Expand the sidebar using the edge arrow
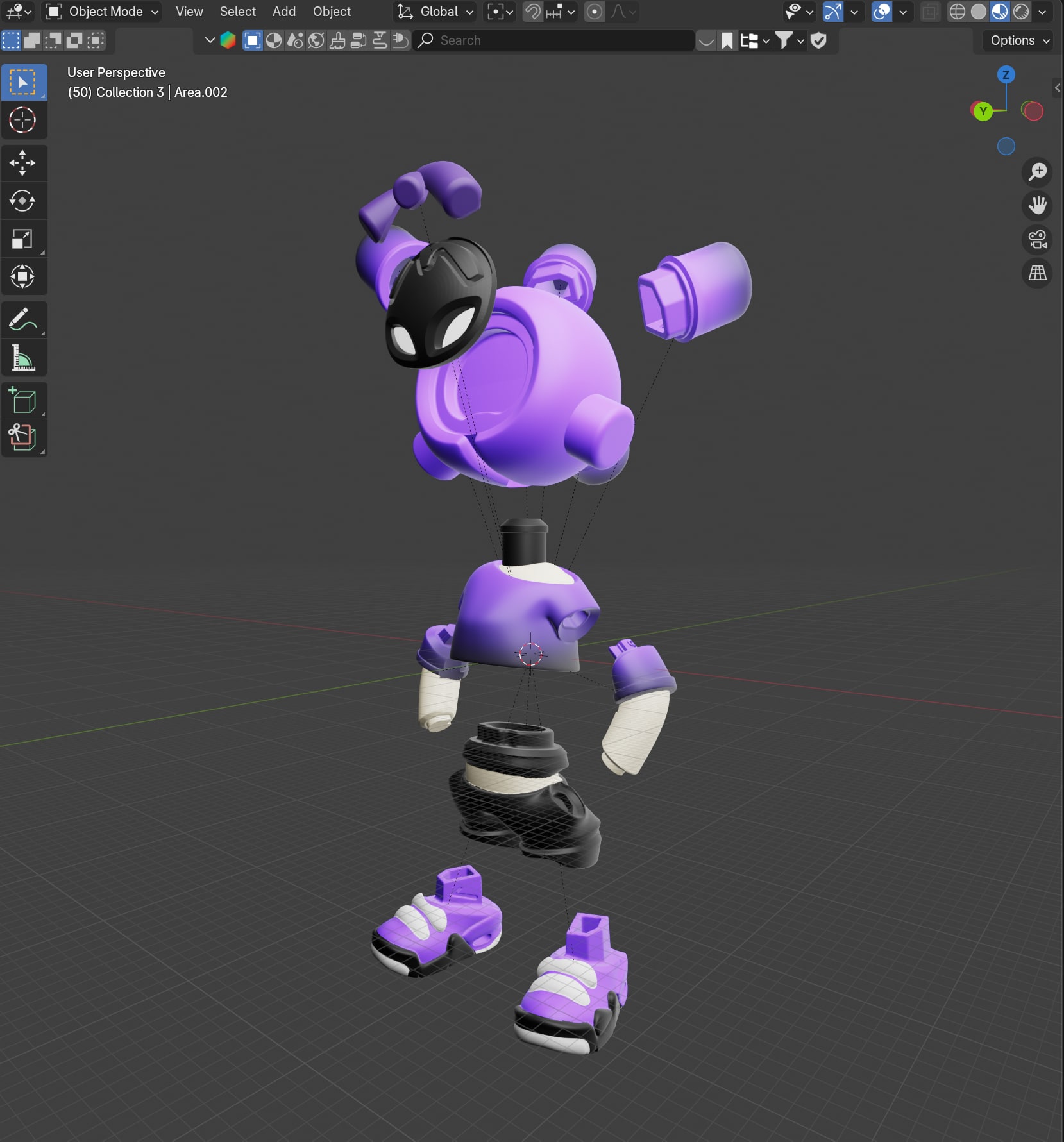Viewport: 1064px width, 1142px height. [x=1058, y=88]
